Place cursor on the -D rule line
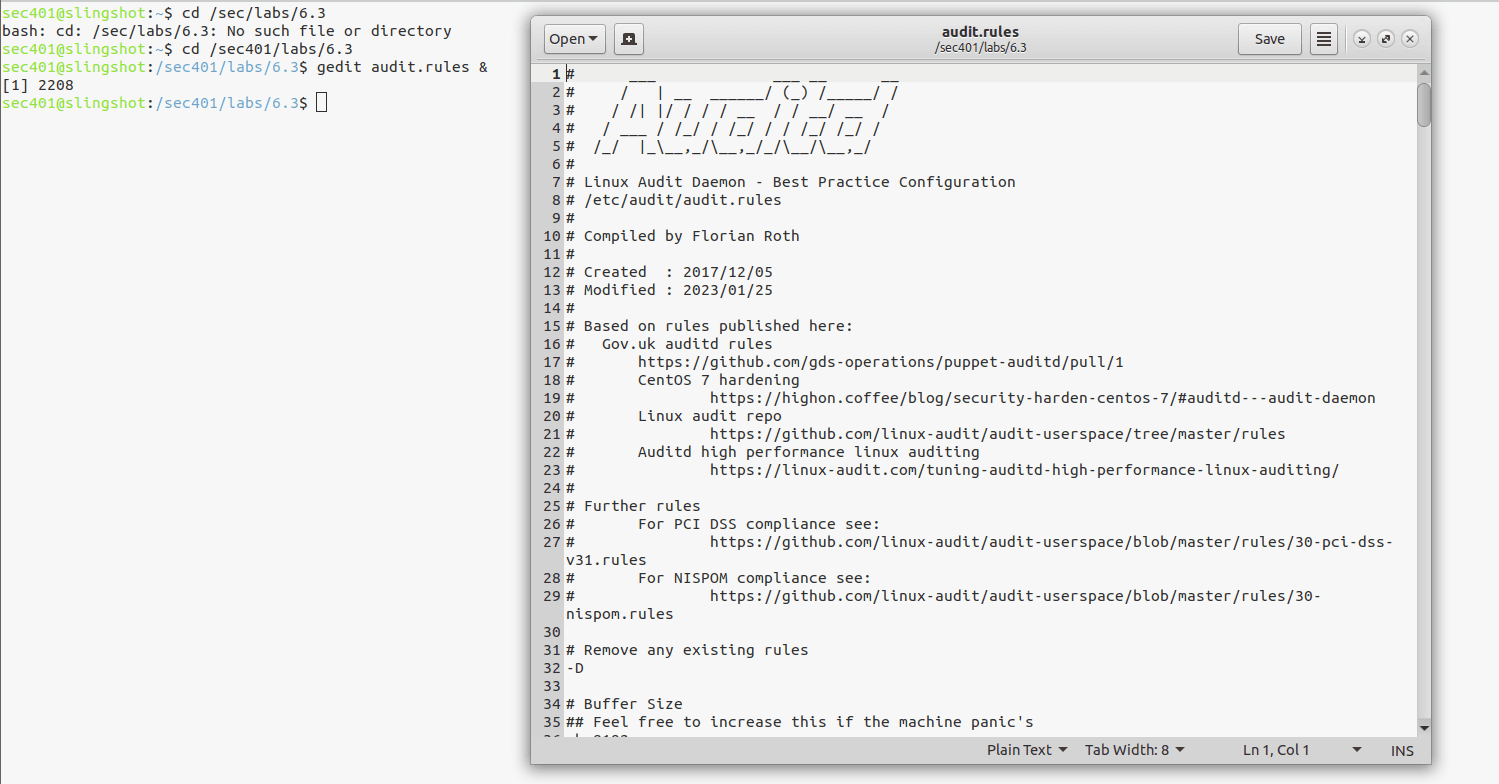 tap(575, 667)
